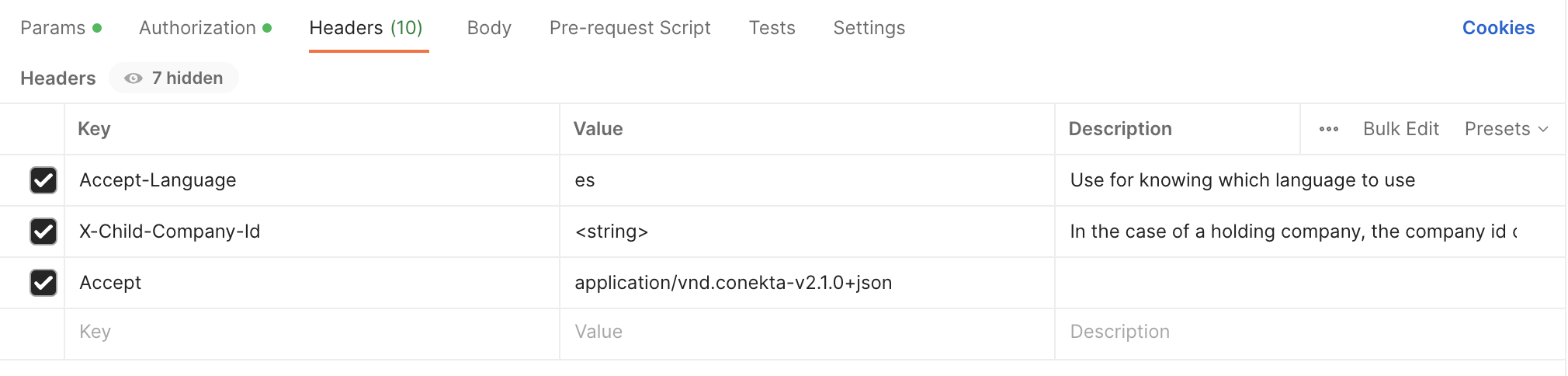Edit the Accept-Language value 'es'

point(585,180)
